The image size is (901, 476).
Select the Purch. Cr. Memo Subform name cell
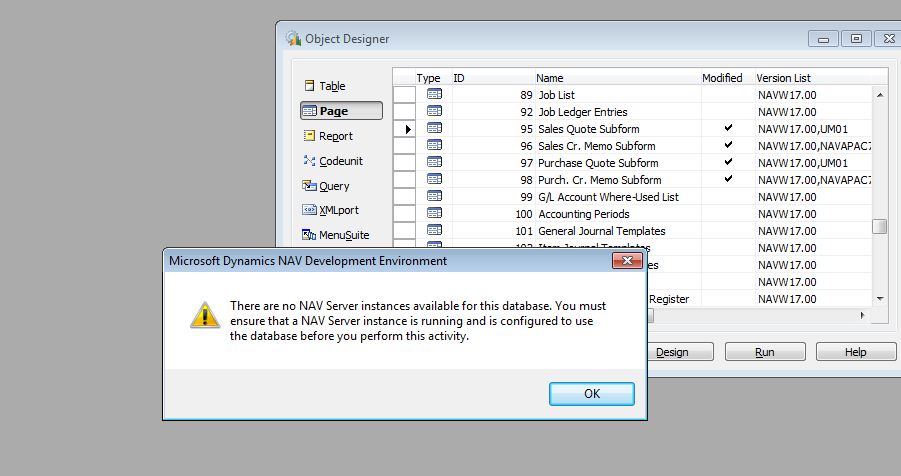click(618, 180)
